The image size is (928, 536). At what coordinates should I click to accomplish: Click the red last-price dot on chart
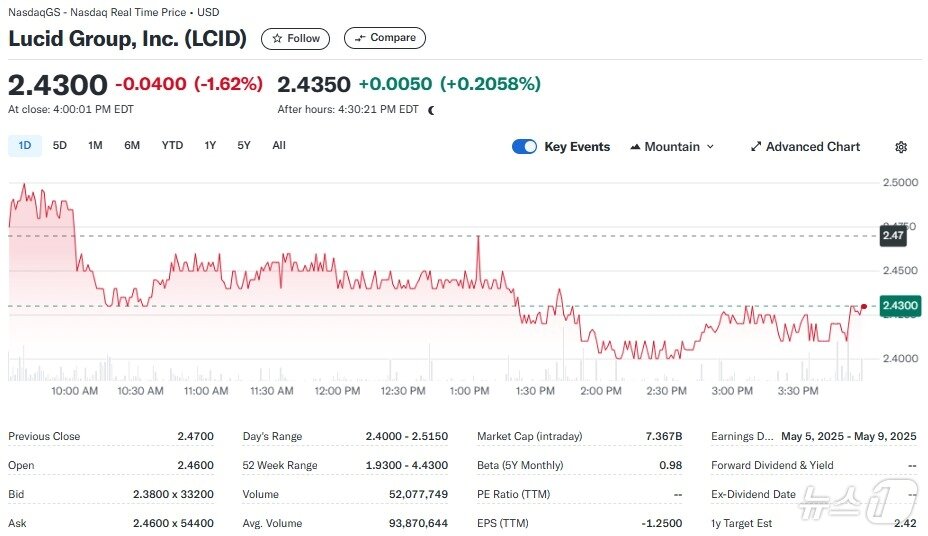(864, 306)
